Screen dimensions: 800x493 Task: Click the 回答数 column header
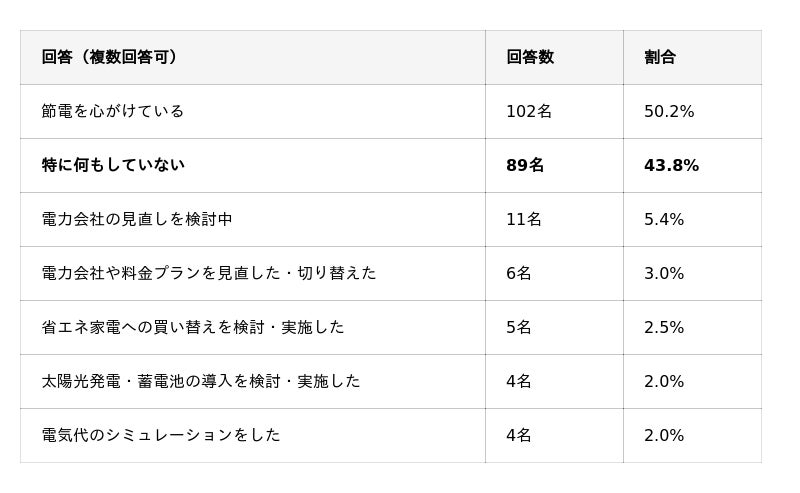[530, 57]
